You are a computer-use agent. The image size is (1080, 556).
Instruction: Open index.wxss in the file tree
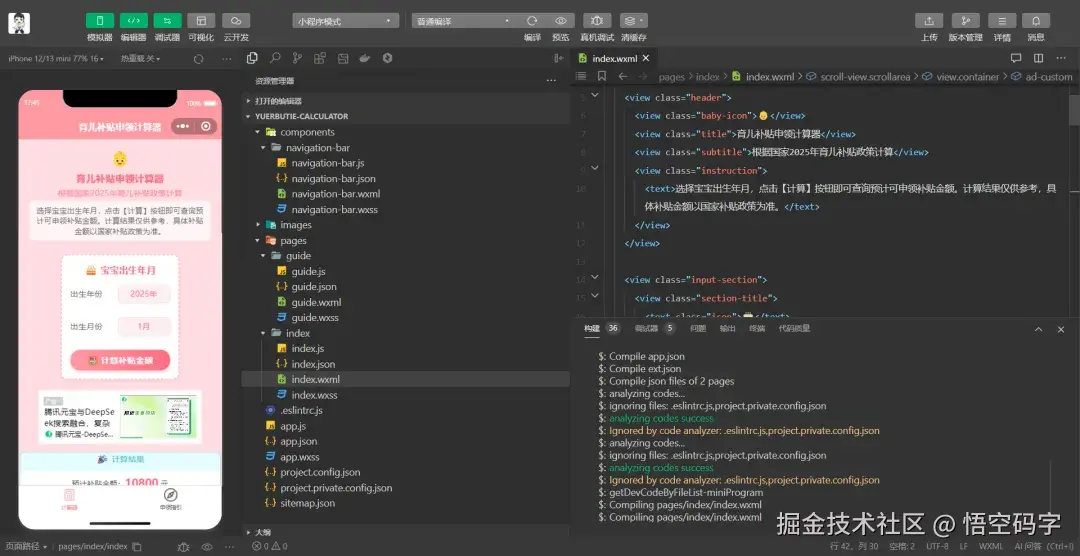tap(314, 395)
